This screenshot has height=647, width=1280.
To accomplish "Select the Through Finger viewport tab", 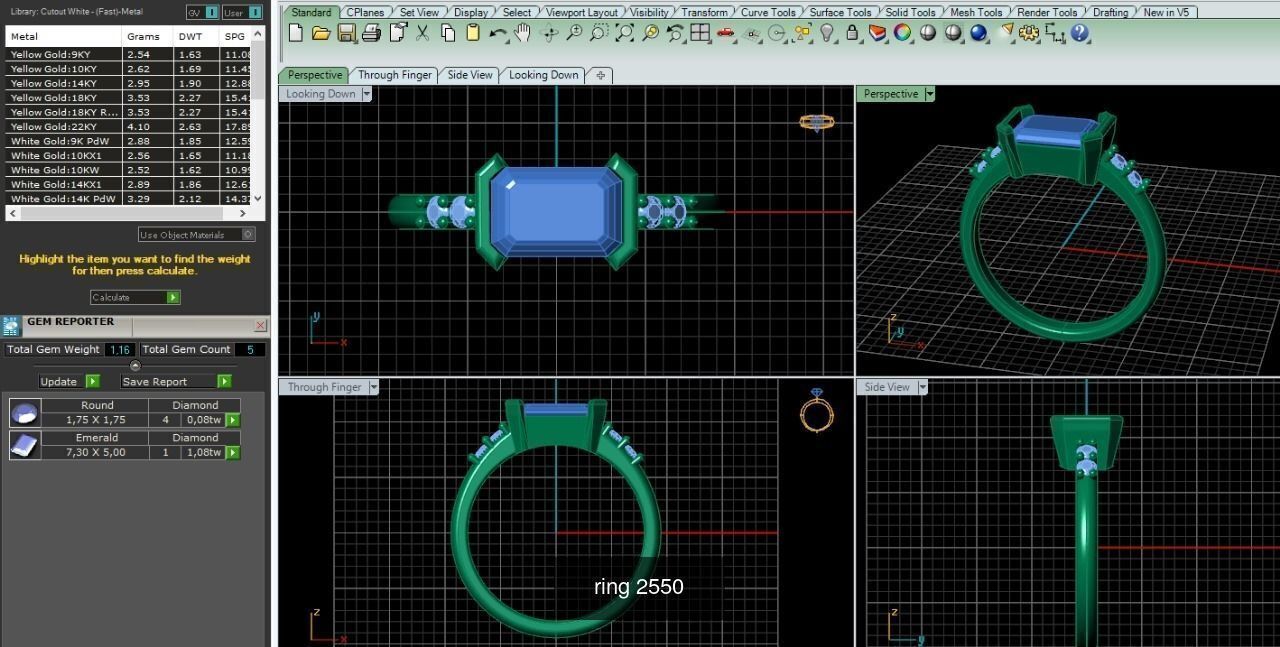I will point(395,75).
